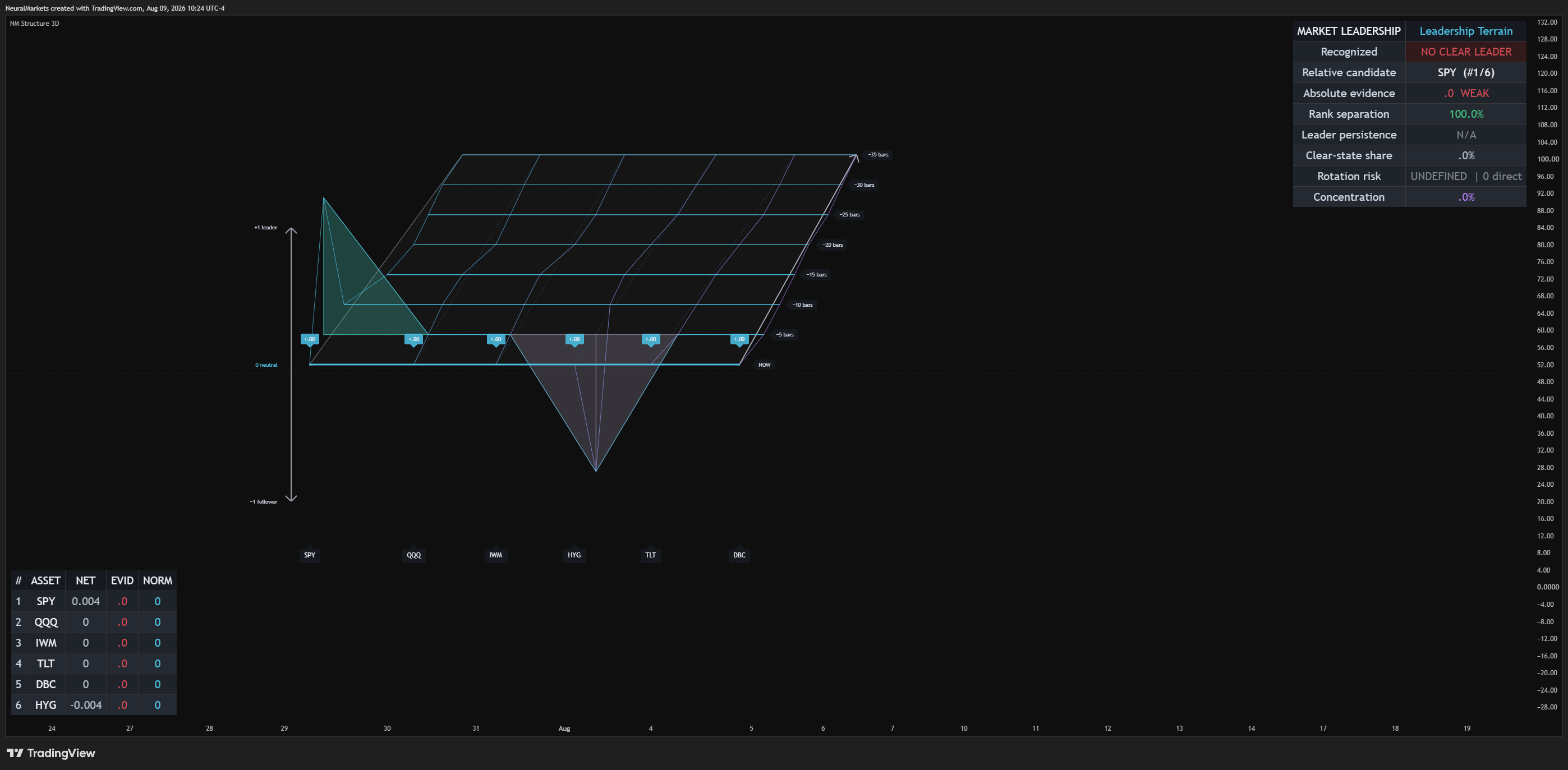
Task: Click the QQQ asset label under the terrain
Action: coord(413,555)
